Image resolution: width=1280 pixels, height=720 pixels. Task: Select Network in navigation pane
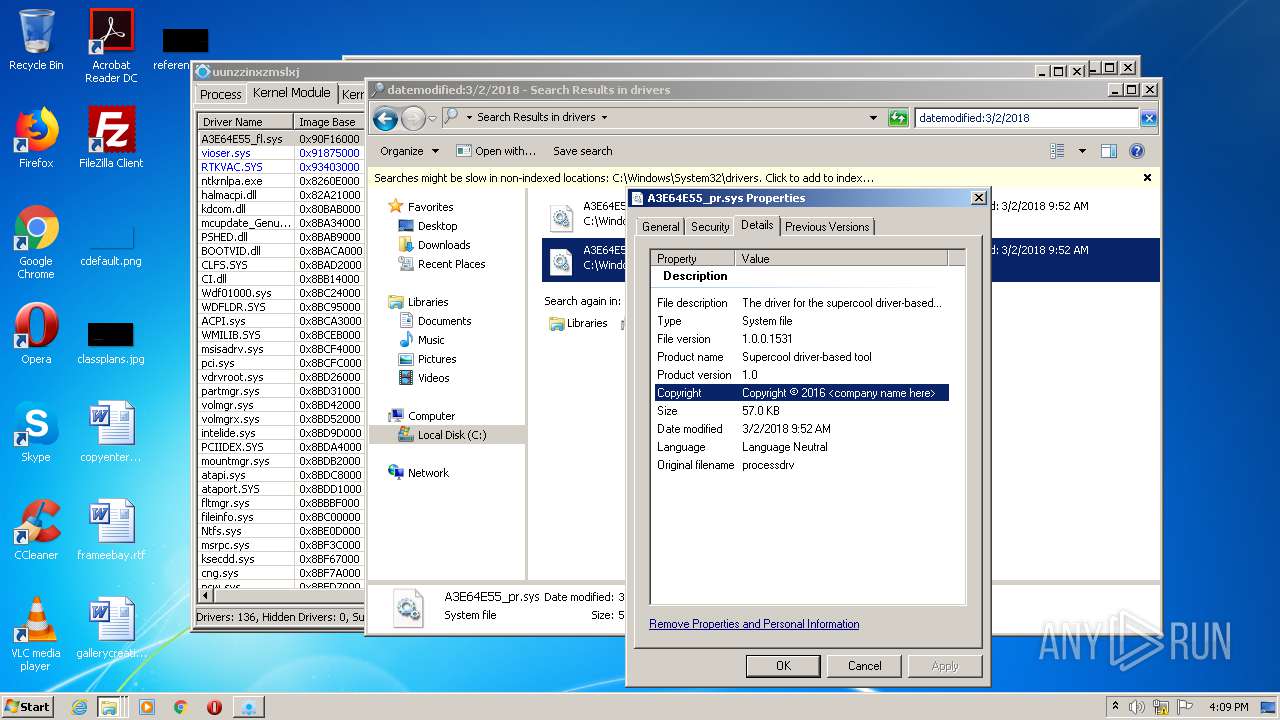[428, 473]
